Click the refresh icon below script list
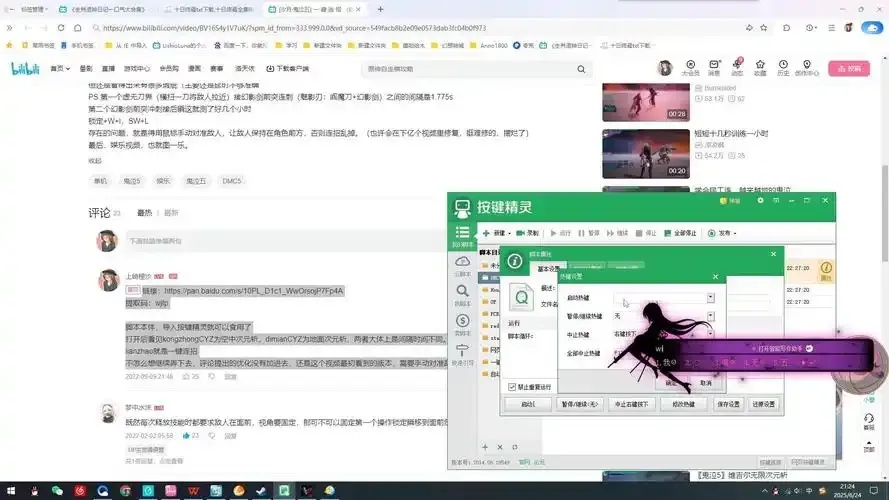Viewport: 889px width, 500px height. point(514,447)
